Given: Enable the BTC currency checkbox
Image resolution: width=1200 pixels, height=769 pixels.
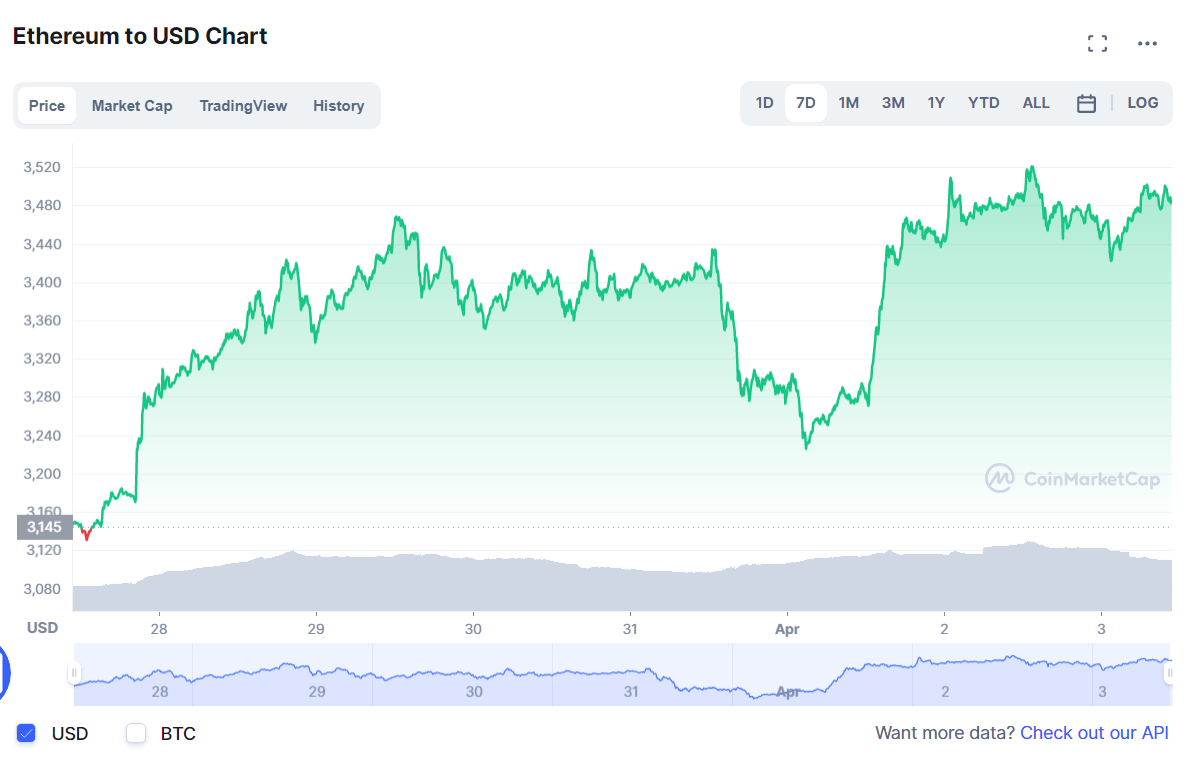Looking at the screenshot, I should pyautogui.click(x=136, y=733).
